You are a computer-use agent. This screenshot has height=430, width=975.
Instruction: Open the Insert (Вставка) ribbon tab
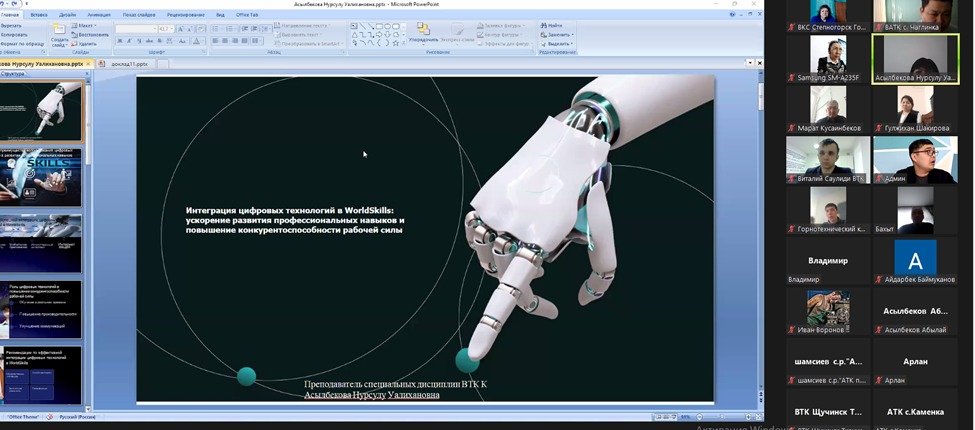[x=39, y=16]
